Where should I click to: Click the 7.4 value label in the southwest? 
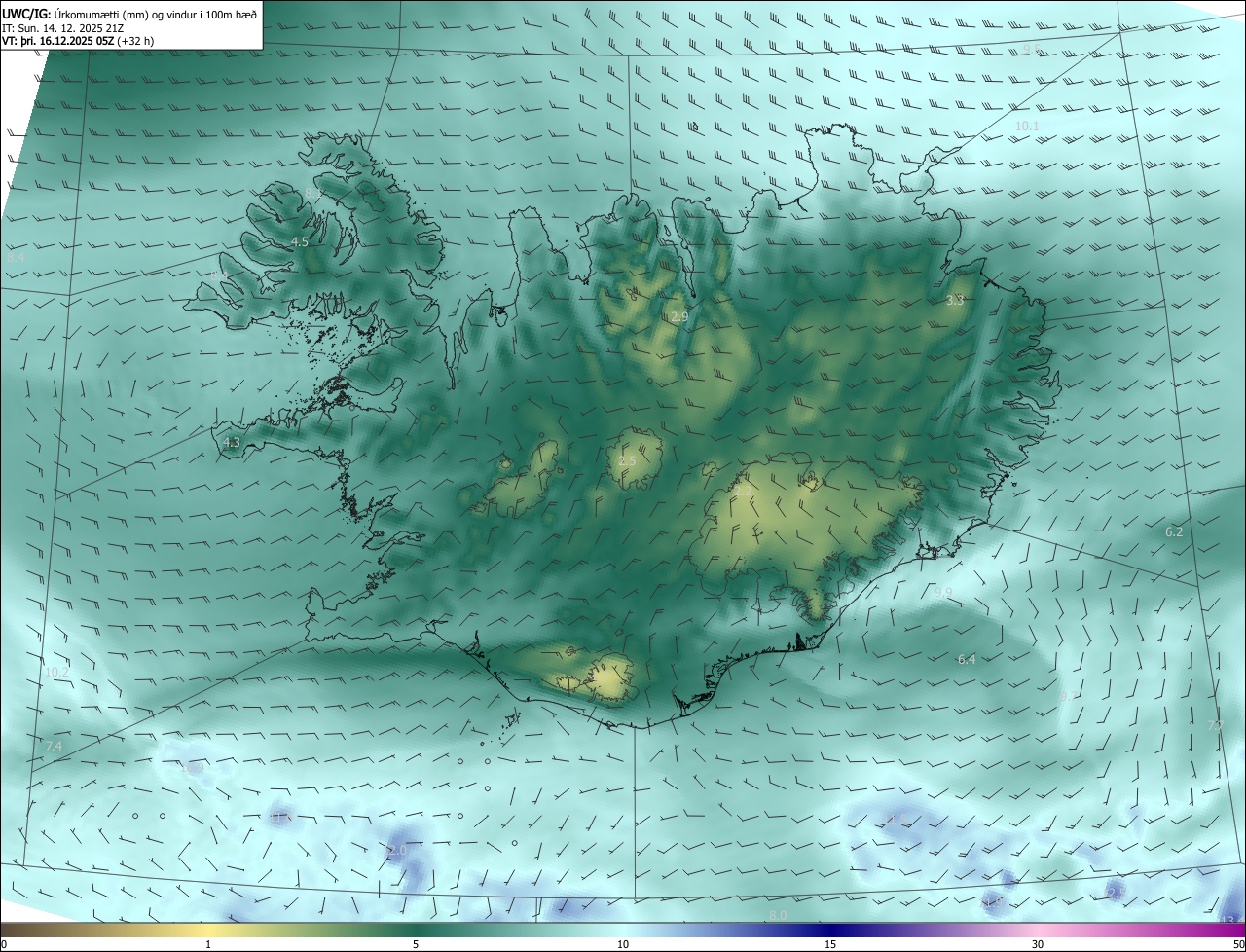coord(54,746)
